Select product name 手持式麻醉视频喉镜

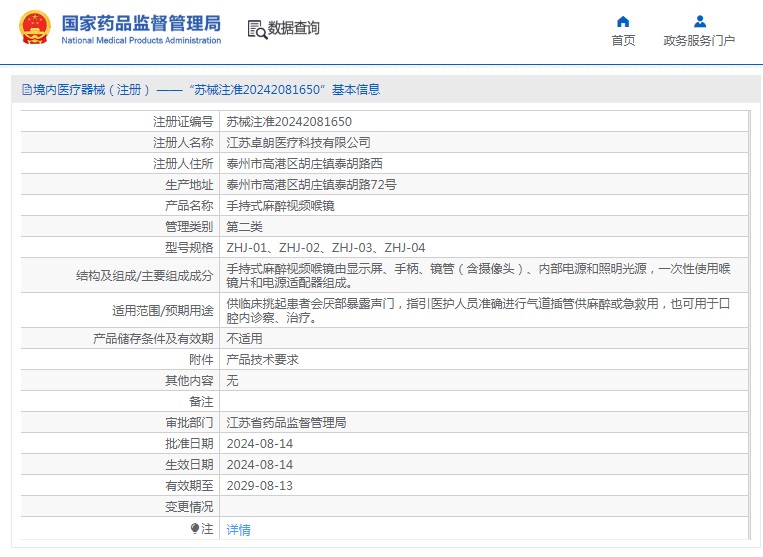coord(280,206)
